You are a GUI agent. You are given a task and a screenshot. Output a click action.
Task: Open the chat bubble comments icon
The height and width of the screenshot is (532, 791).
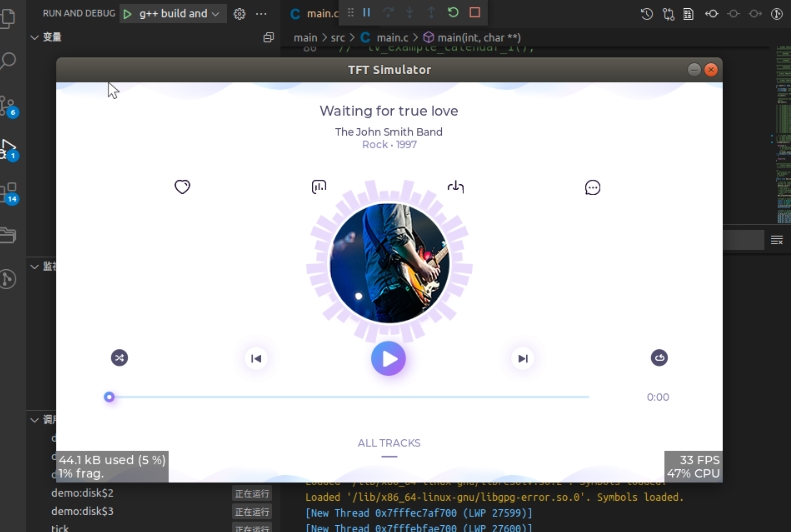592,188
